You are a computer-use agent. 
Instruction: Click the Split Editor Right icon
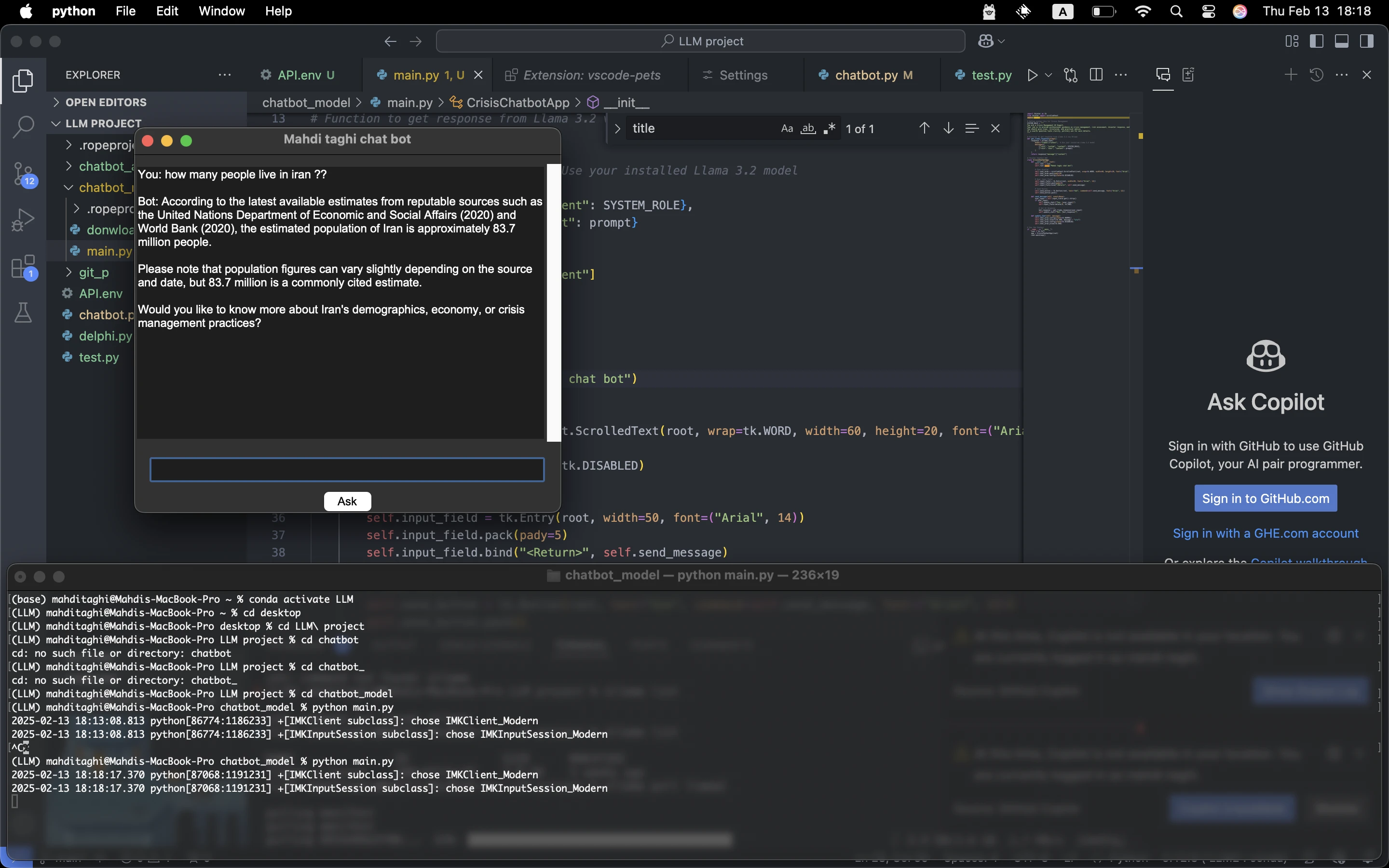click(x=1096, y=75)
